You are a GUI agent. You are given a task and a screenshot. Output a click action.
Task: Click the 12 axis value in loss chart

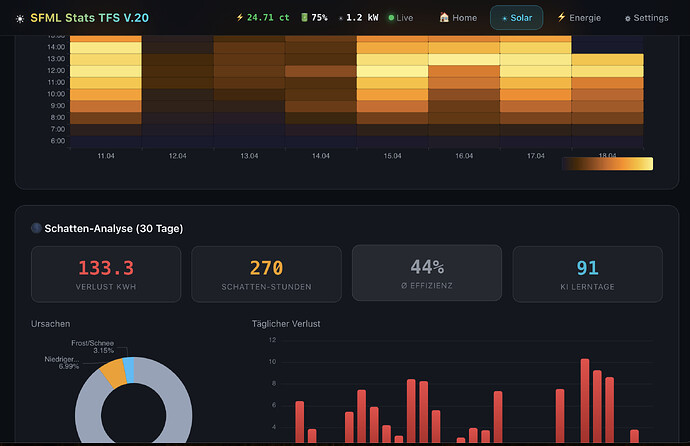tap(272, 340)
